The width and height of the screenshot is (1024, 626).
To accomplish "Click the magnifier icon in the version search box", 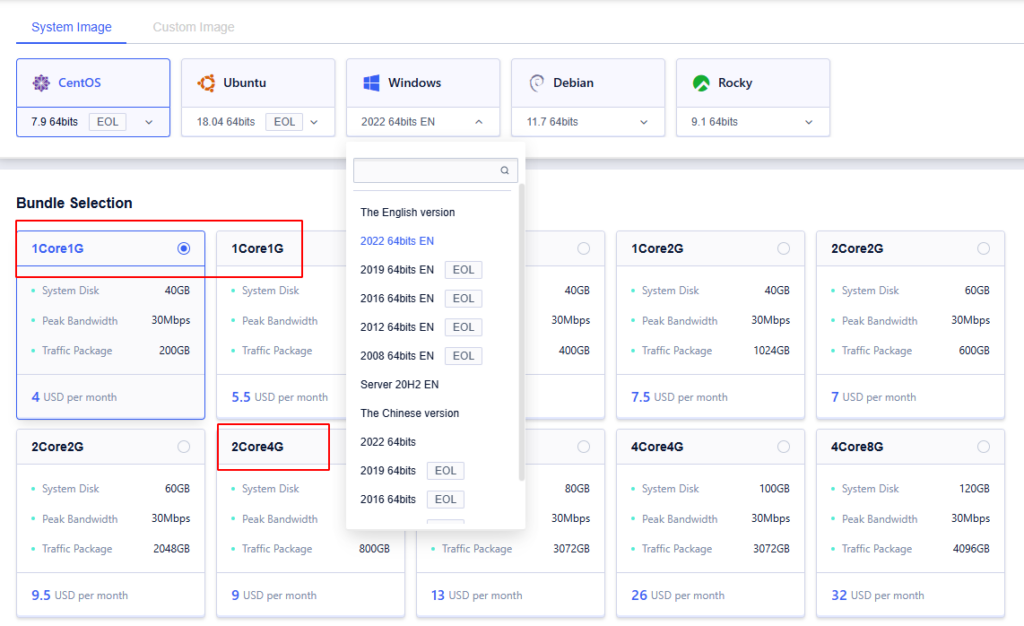I will click(505, 170).
